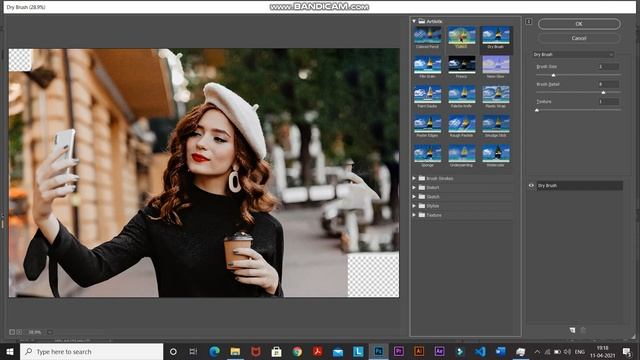Open Microsoft Word from the taskbar
Image resolution: width=640 pixels, height=360 pixels.
click(x=501, y=351)
